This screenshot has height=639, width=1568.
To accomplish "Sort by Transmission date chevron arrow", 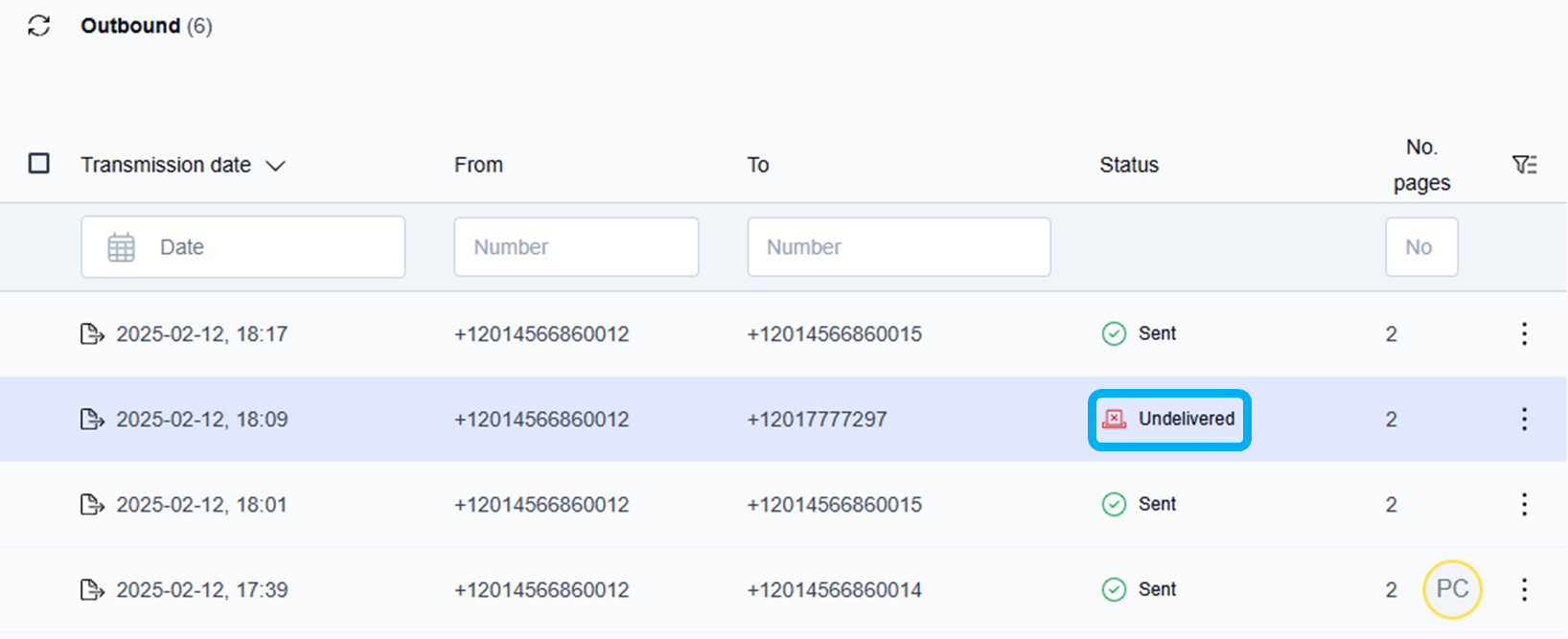I will [276, 166].
